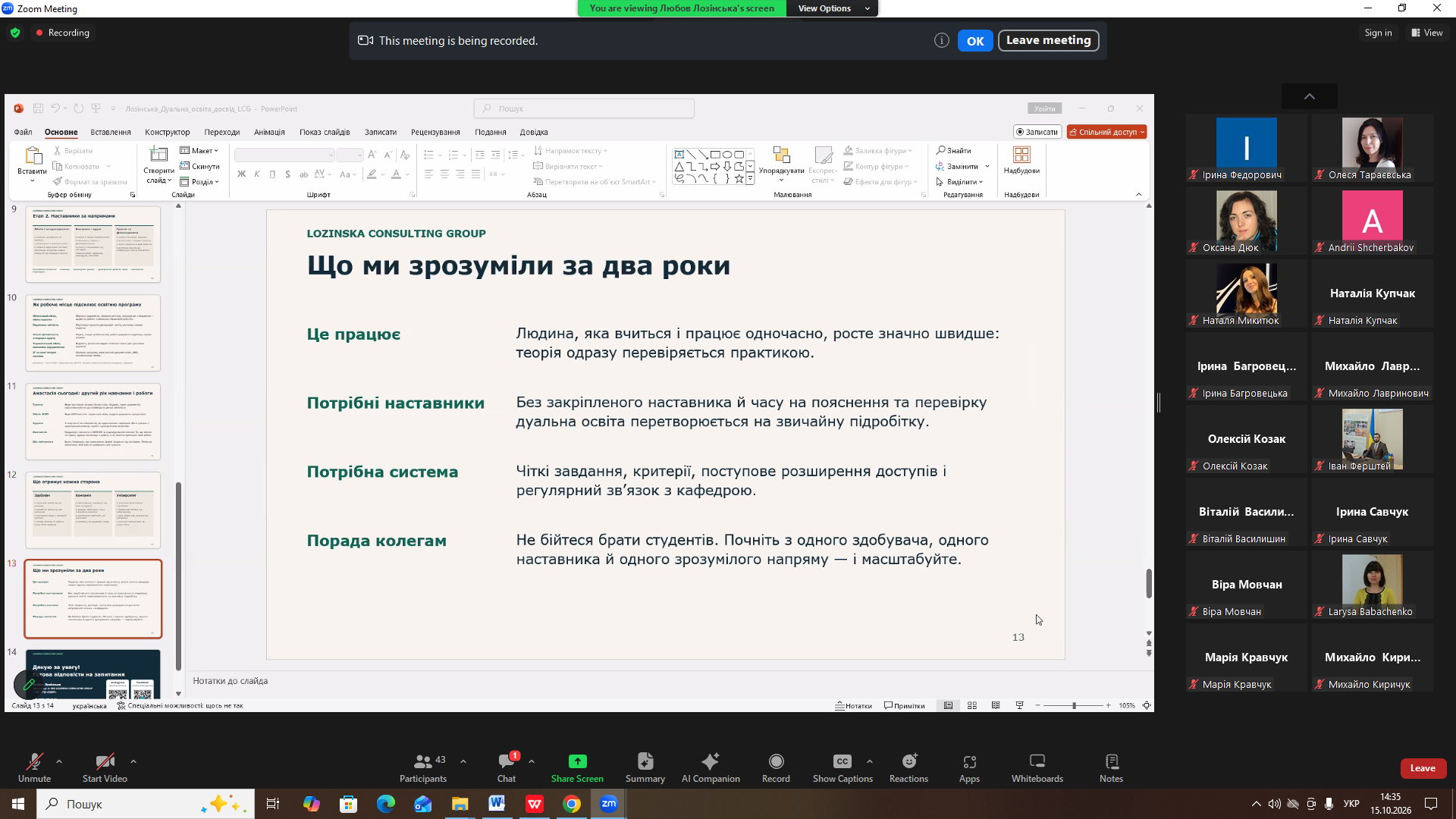Open Windows Start menu
The image size is (1456, 819).
coord(18,804)
